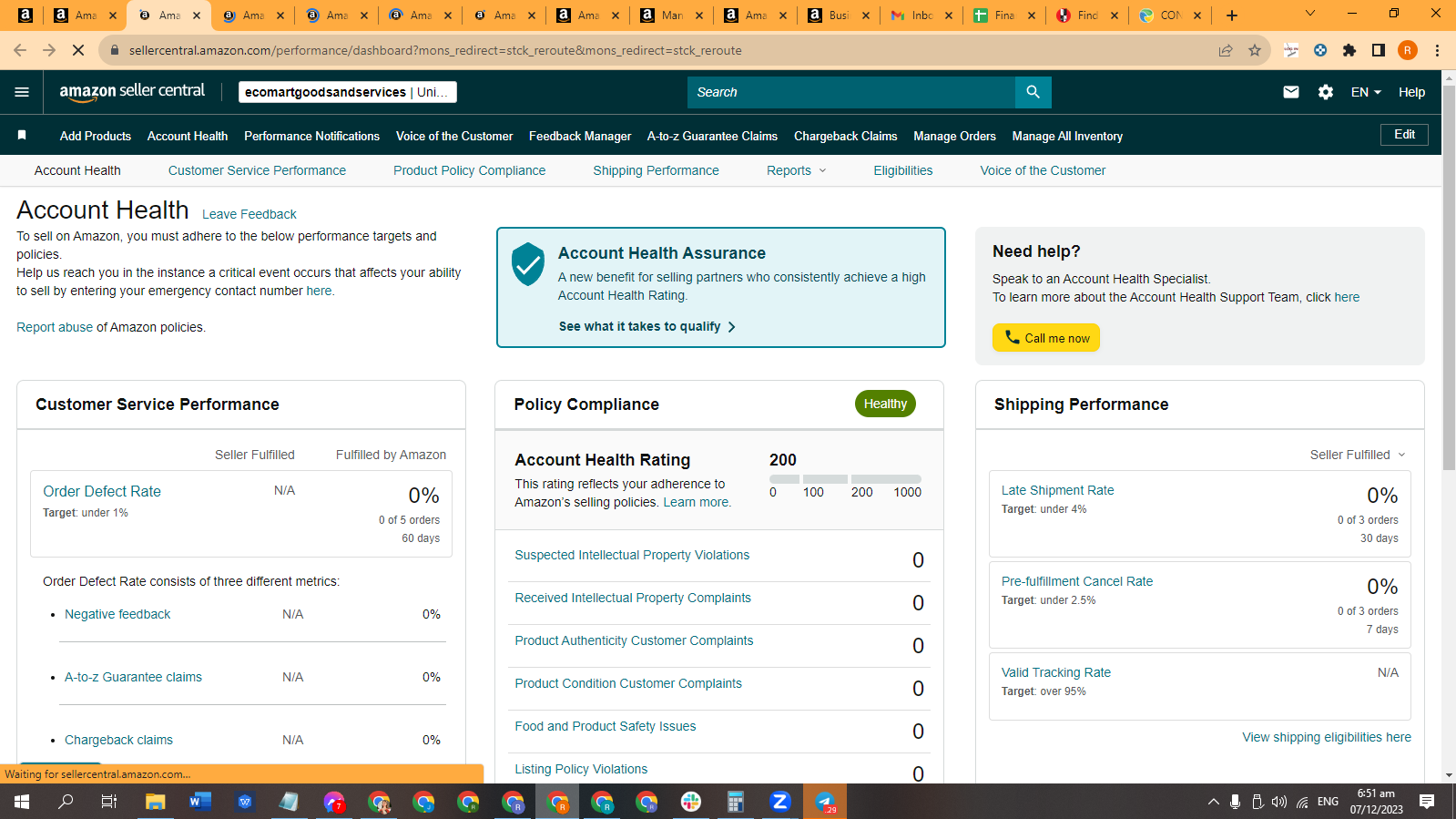This screenshot has height=819, width=1456.
Task: Click the amazon seller central logo
Action: [132, 91]
